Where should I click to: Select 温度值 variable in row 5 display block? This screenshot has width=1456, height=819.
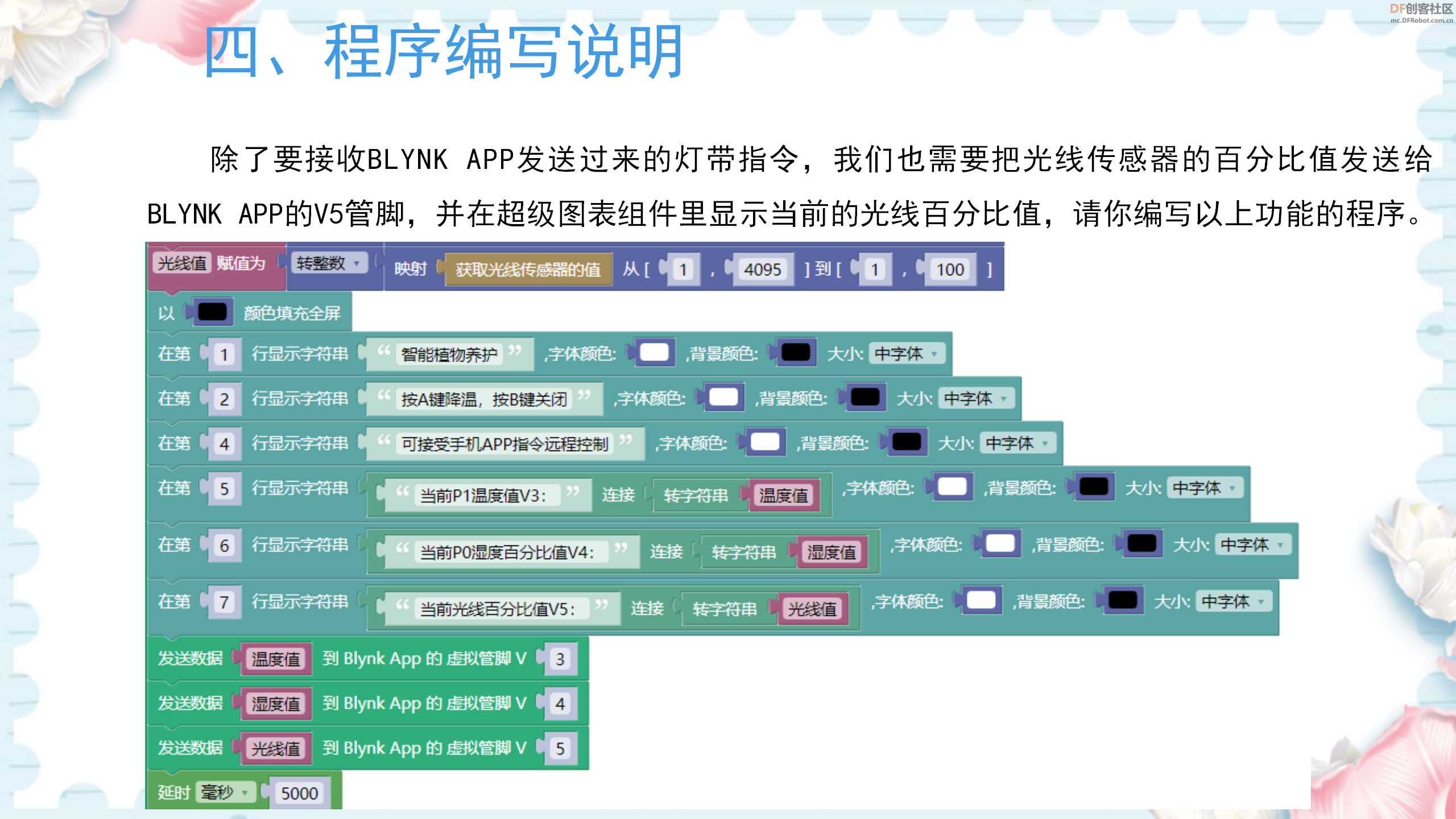pos(784,495)
